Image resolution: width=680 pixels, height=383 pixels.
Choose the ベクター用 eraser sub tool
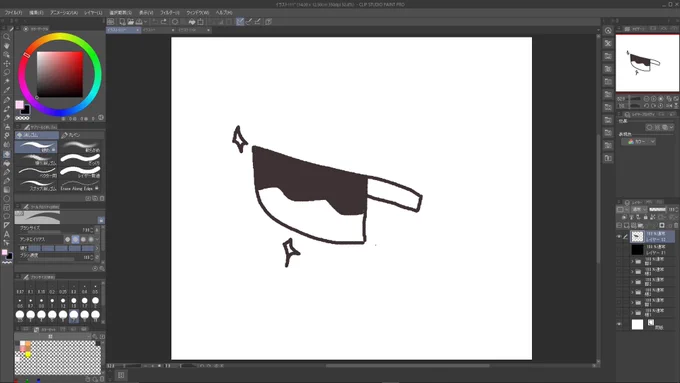(x=37, y=172)
